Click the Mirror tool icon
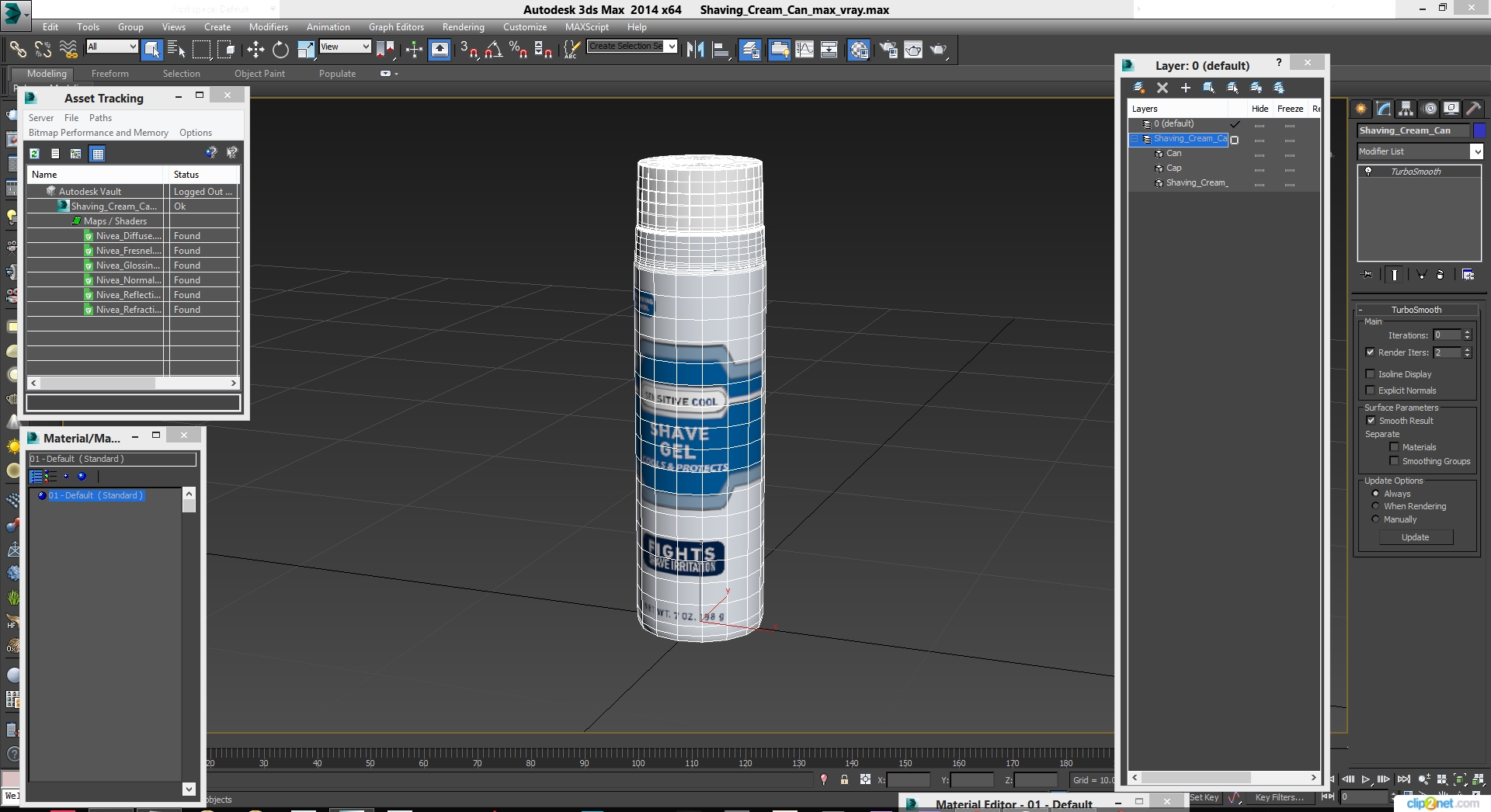The image size is (1491, 812). [x=695, y=50]
